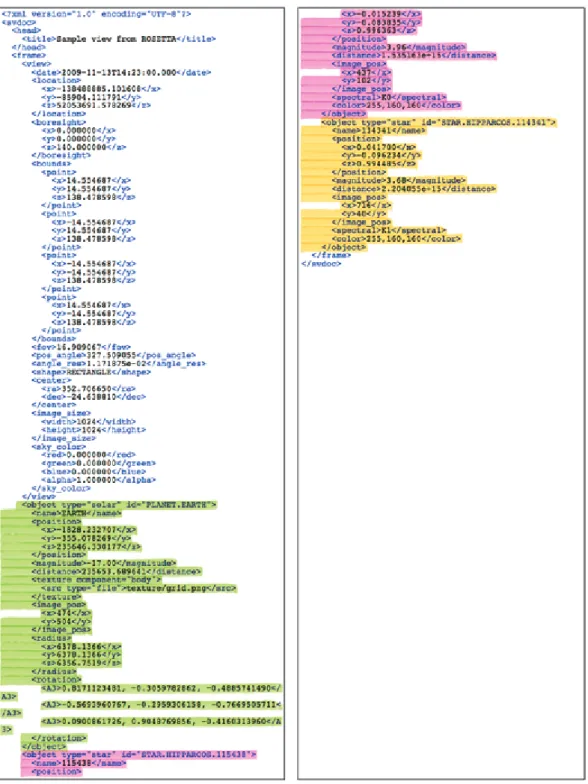Click the yellow-highlighted image_pos '<x>714</x>' line
Screen dimensions: 588x784
click(366, 206)
